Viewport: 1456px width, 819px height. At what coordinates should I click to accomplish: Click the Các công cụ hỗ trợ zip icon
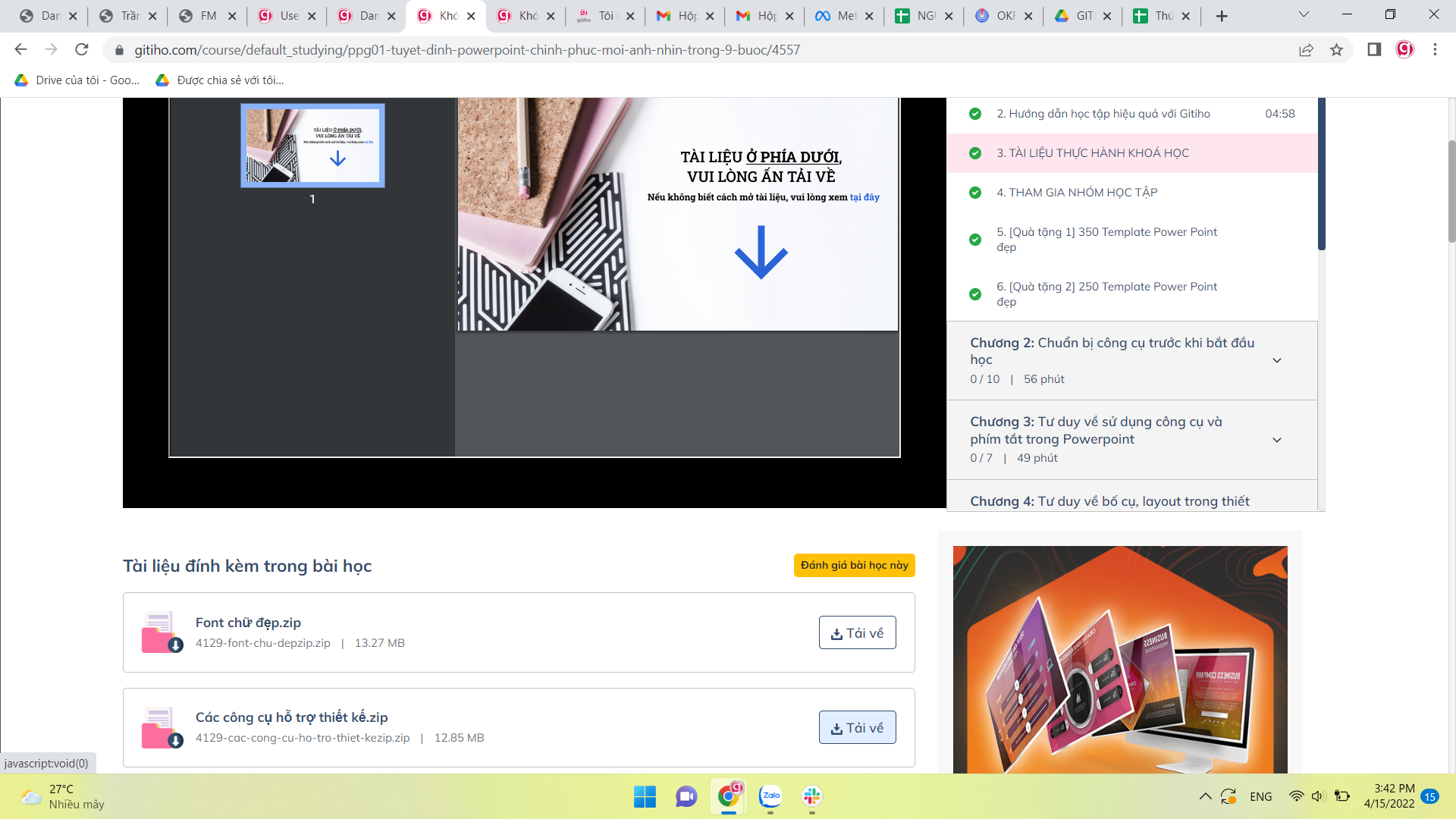coord(162,727)
